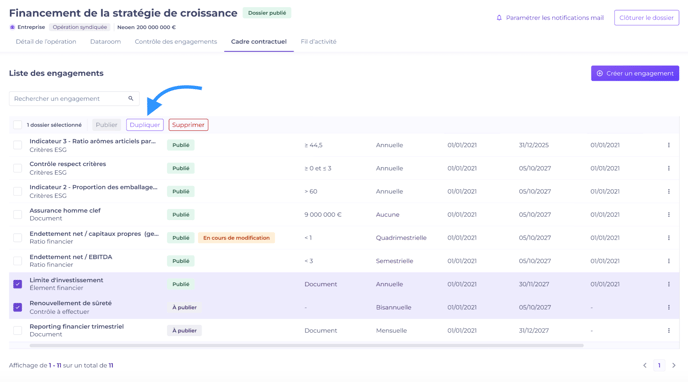This screenshot has width=688, height=382.
Task: Click the À publier badge of Renouvellement de sûreté
Action: click(184, 307)
